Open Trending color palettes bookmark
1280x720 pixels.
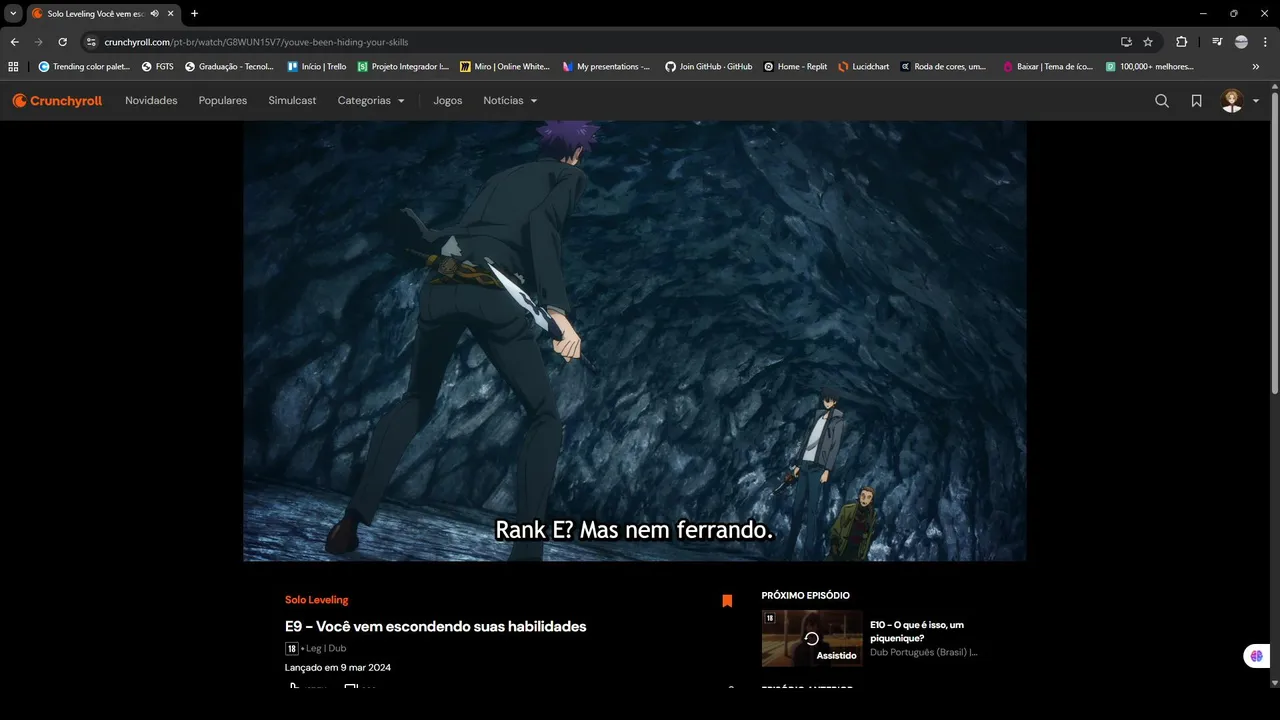click(85, 67)
